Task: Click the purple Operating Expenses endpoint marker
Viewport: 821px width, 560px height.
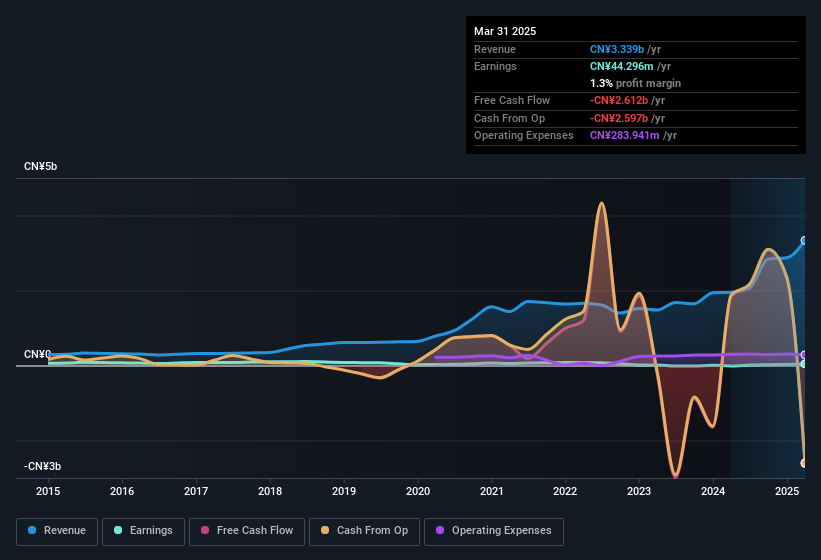Action: 804,355
